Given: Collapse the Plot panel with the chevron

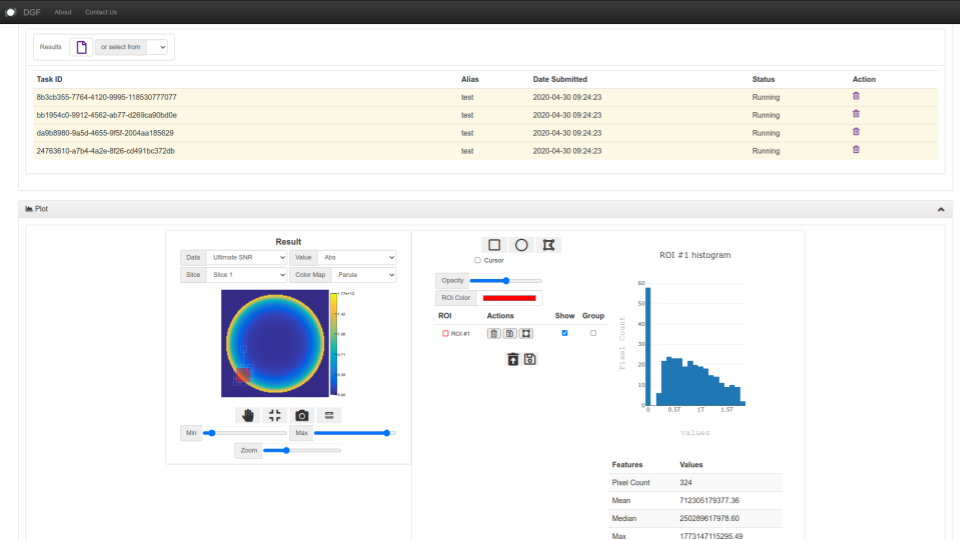Looking at the screenshot, I should pos(940,209).
